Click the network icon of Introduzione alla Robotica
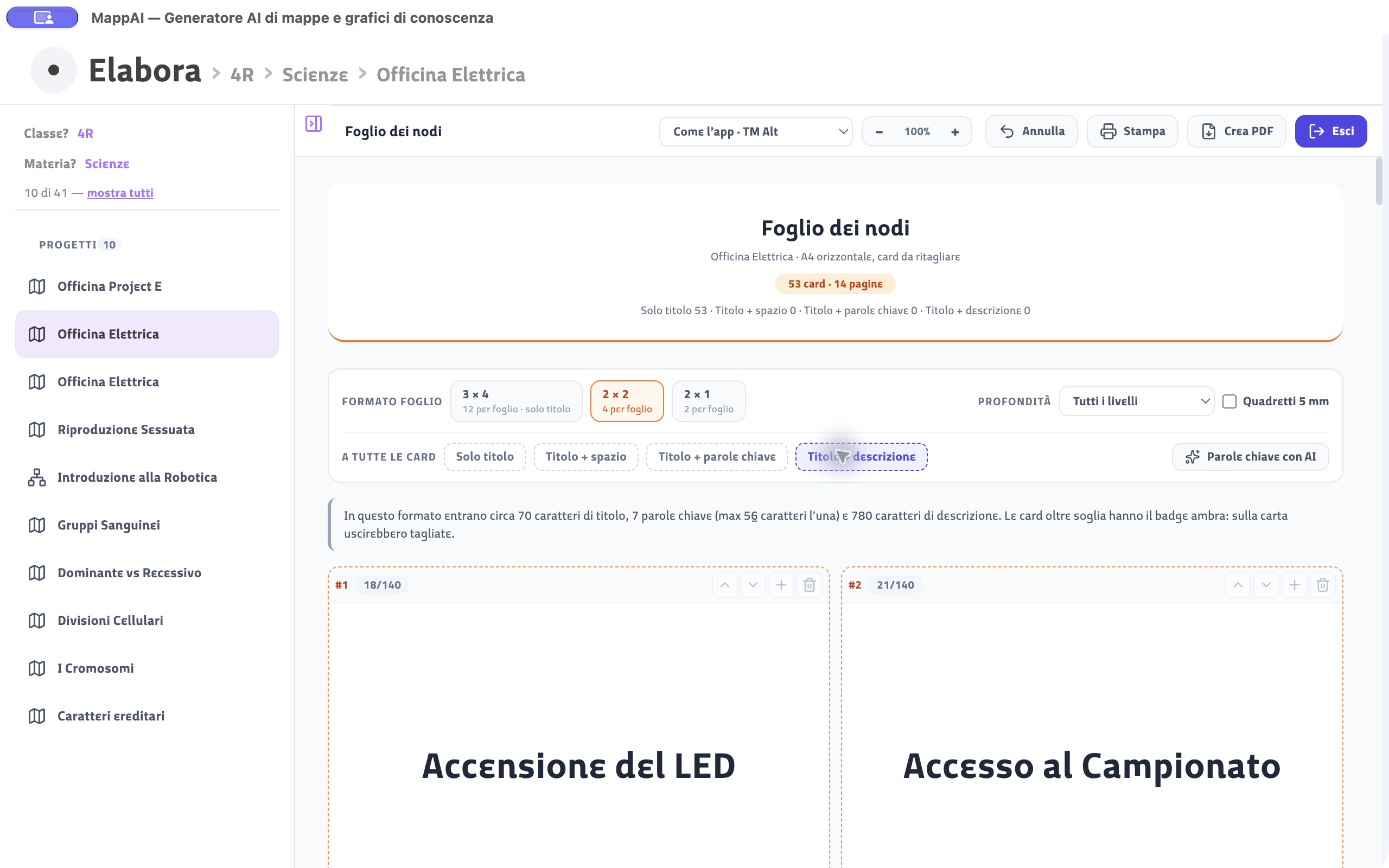The width and height of the screenshot is (1389, 868). 37,477
